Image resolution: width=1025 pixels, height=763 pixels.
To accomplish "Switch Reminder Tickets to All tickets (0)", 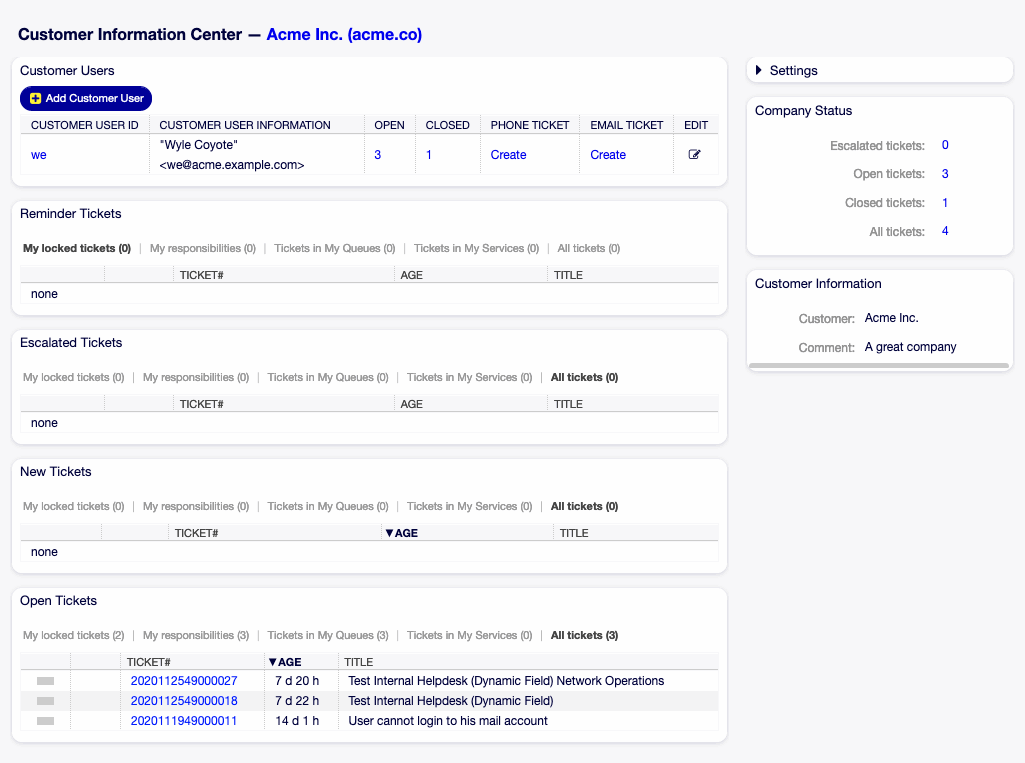I will [588, 248].
